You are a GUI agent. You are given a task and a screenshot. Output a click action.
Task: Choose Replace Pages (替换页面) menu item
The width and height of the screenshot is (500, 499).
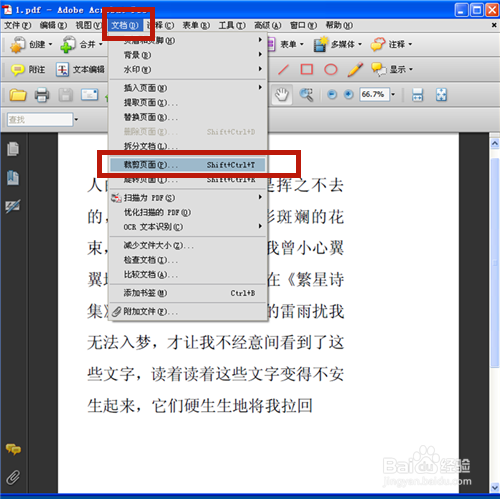click(188, 117)
